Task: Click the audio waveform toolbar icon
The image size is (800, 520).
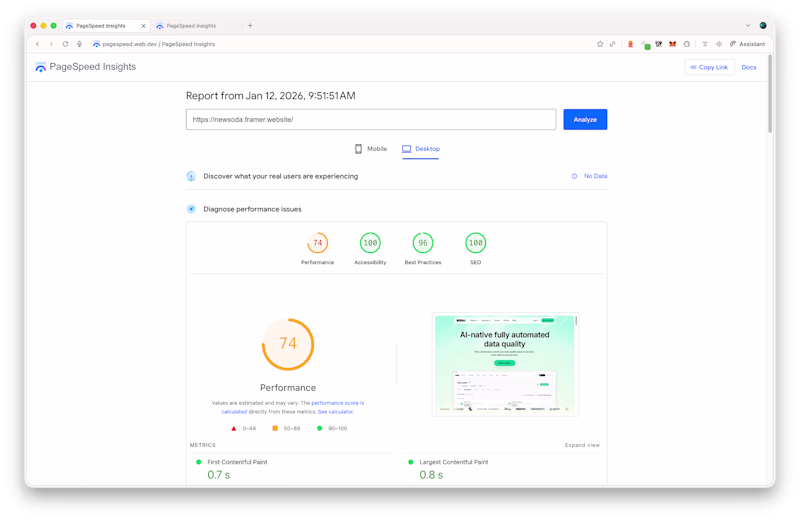Action: pos(719,44)
